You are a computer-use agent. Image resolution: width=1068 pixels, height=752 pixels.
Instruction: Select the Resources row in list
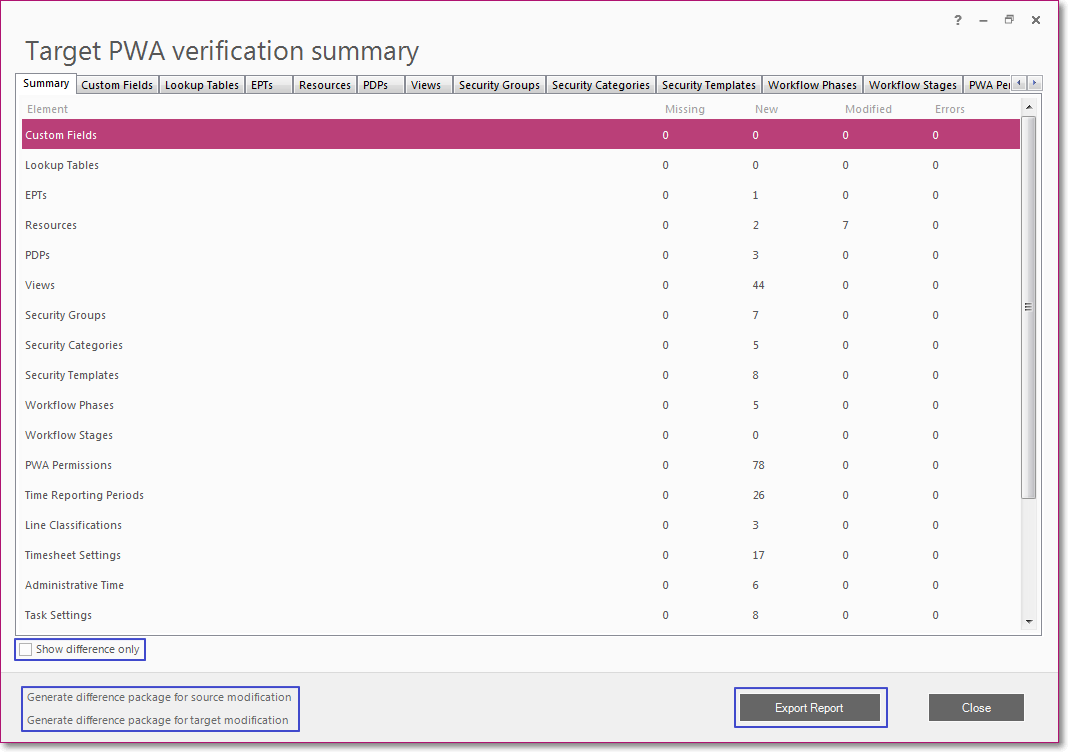[x=521, y=225]
